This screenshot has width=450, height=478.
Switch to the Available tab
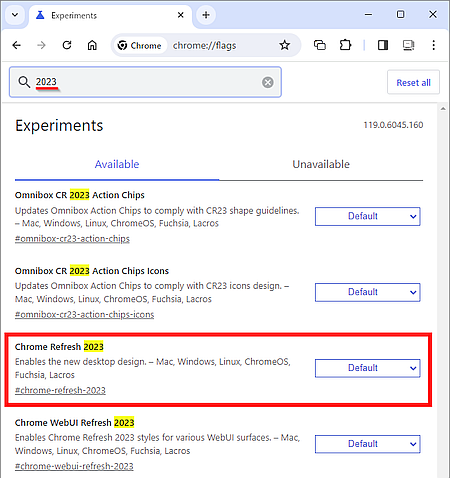click(117, 164)
